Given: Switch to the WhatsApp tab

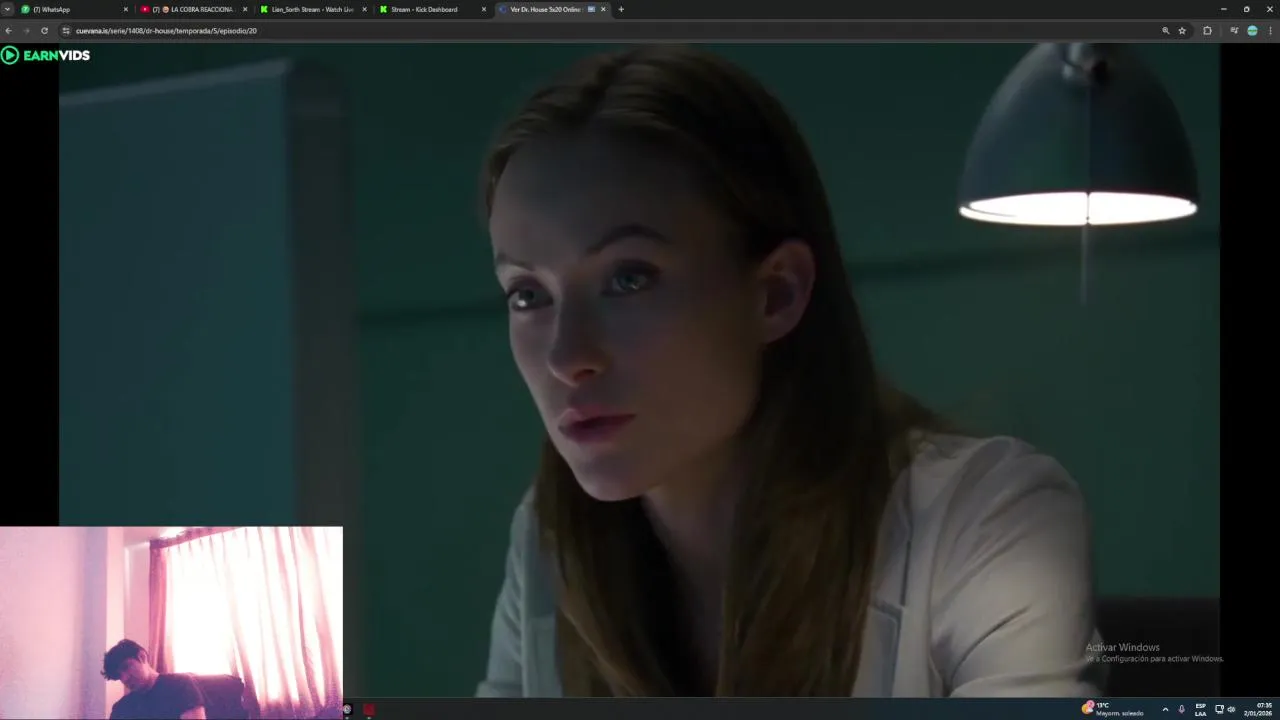Looking at the screenshot, I should coord(75,9).
